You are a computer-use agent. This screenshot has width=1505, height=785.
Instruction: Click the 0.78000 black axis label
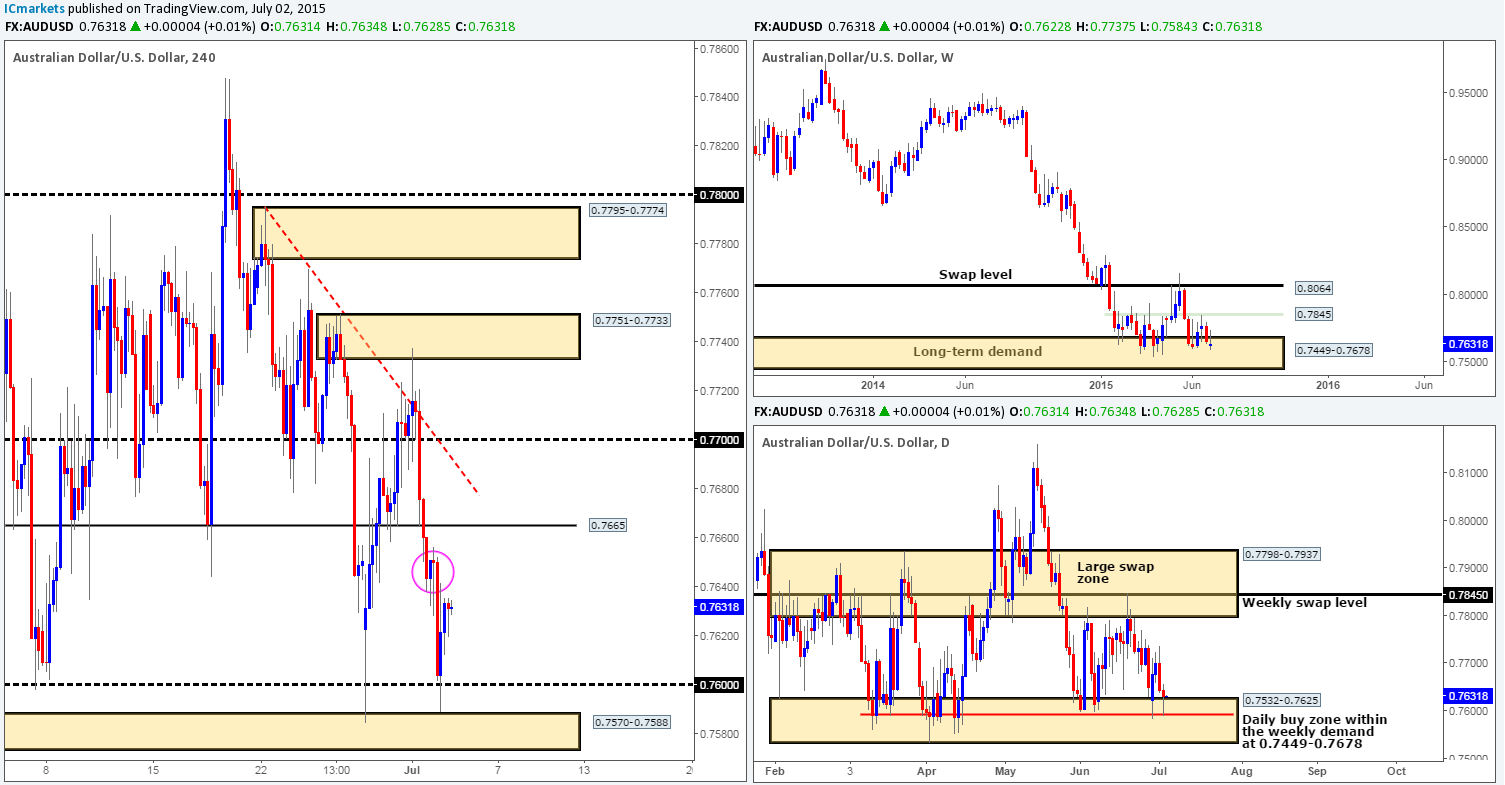point(718,195)
